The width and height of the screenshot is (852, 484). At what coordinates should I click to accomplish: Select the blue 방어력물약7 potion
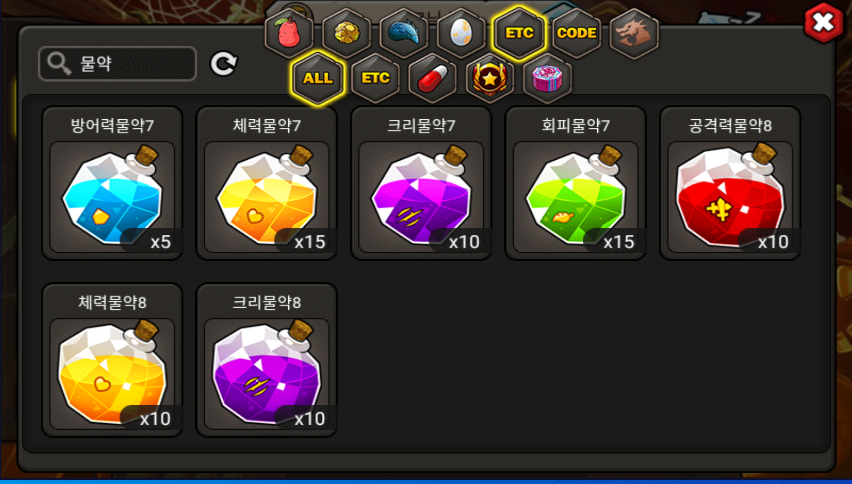coord(112,183)
